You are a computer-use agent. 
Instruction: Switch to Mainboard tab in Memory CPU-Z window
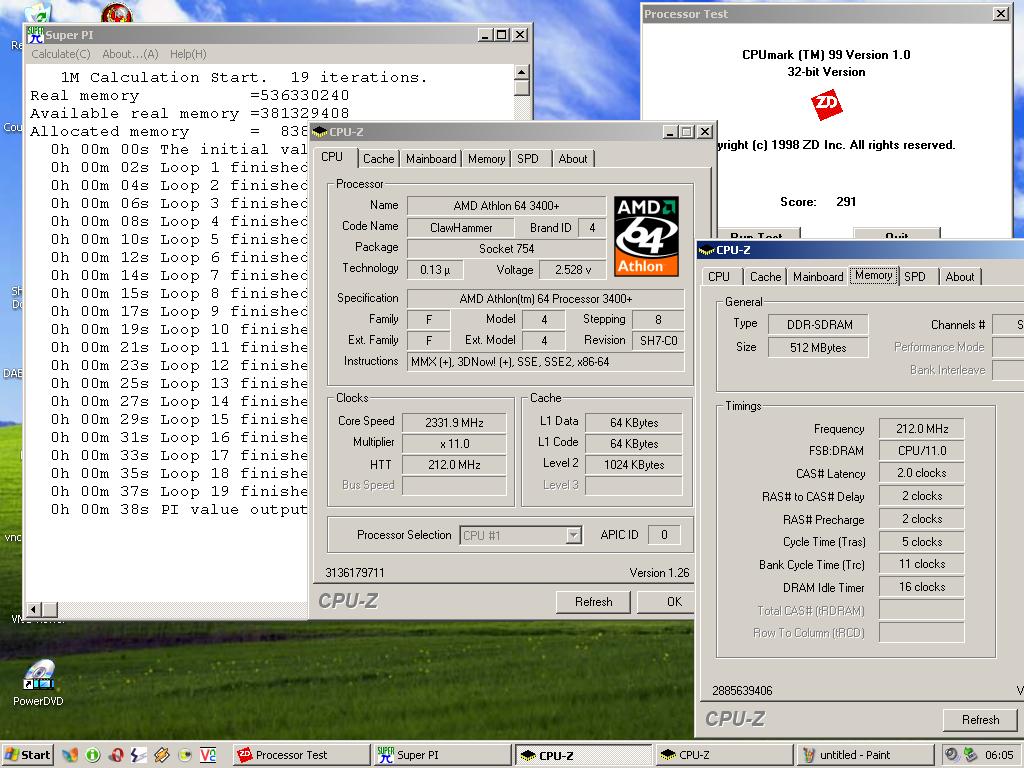point(818,277)
